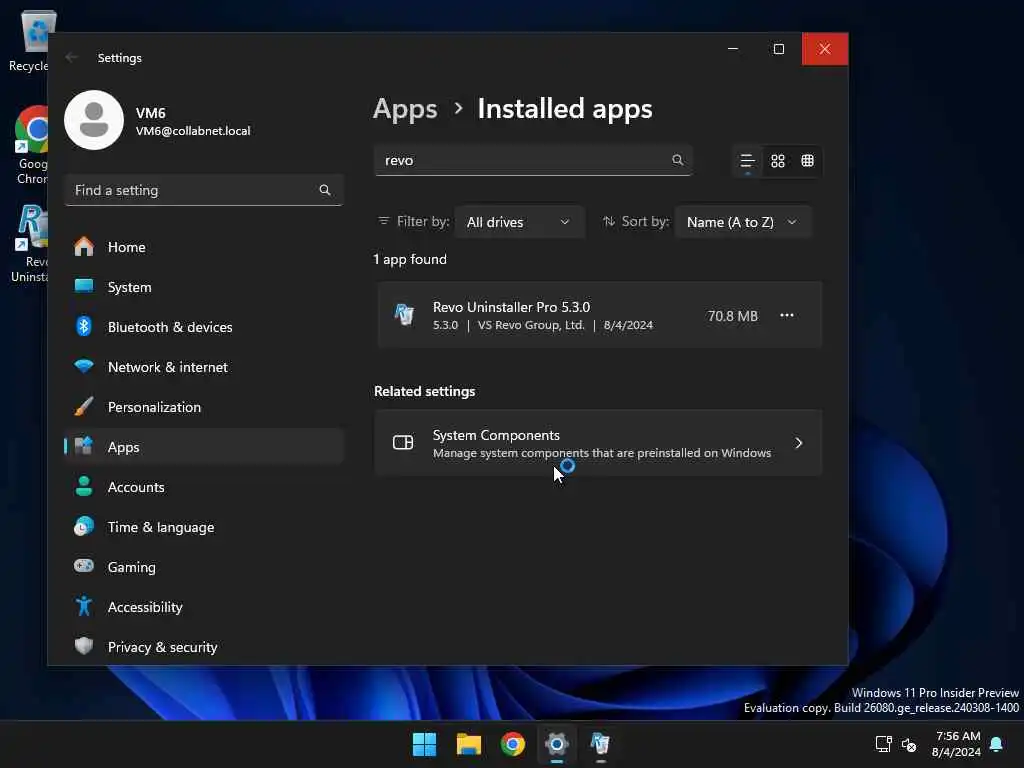Select the Revo Uninstaller desktop shortcut

(31, 244)
